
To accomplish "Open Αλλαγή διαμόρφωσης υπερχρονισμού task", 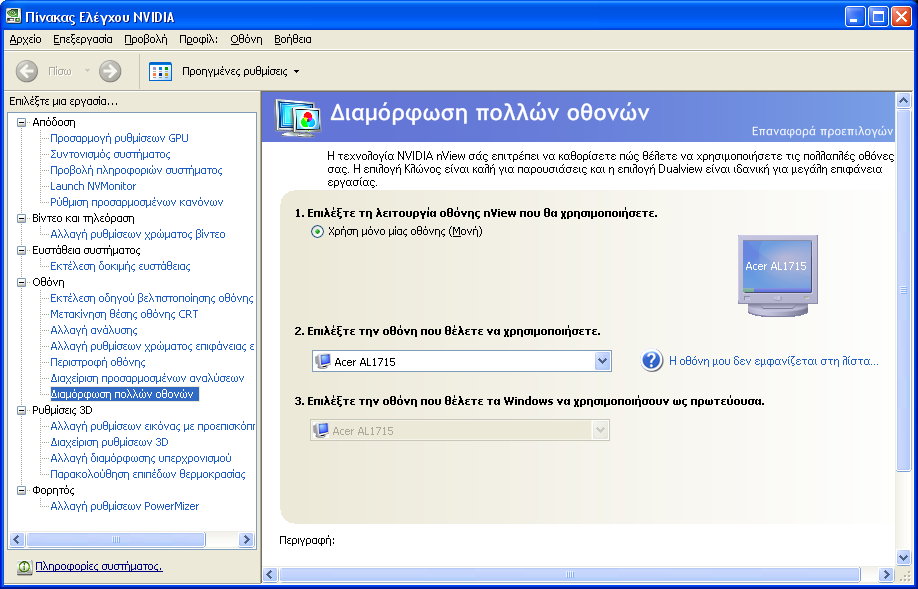I will (x=141, y=458).
